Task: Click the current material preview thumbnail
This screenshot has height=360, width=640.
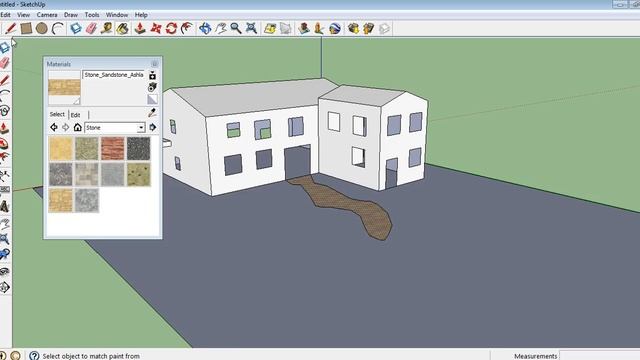Action: pyautogui.click(x=64, y=87)
